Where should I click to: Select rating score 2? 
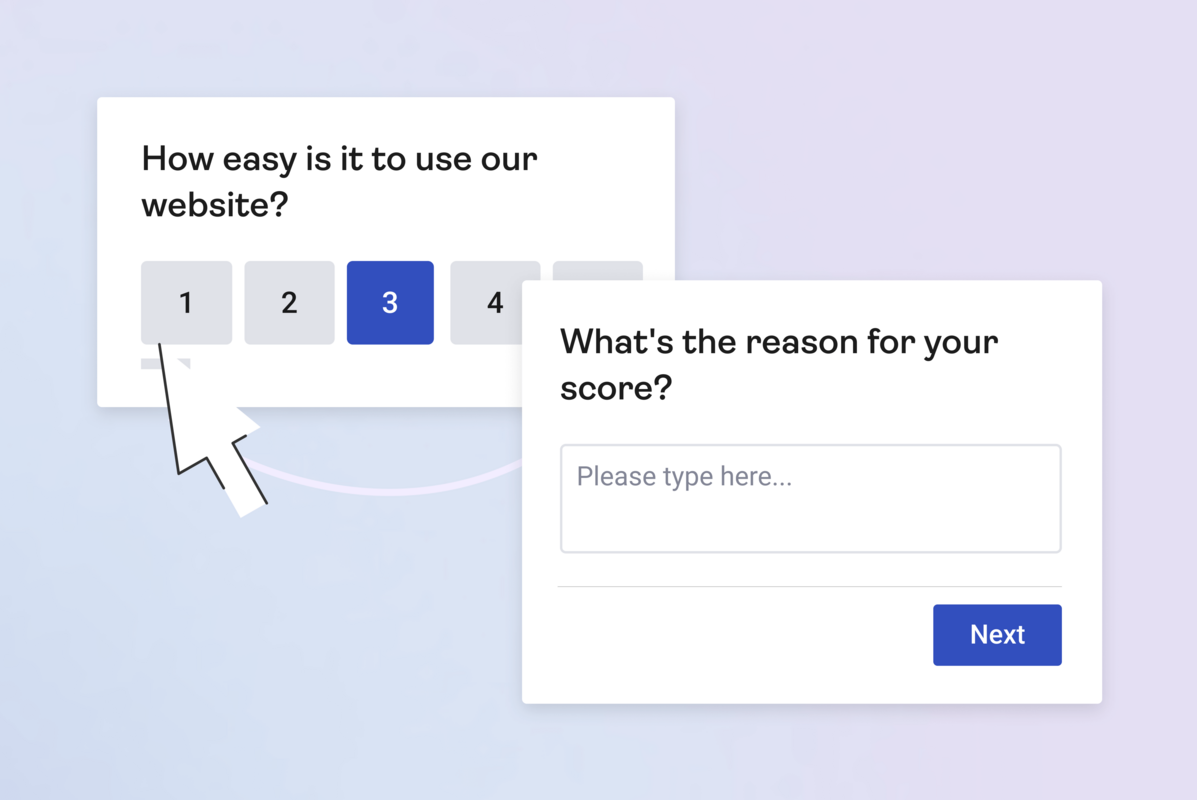pos(289,302)
